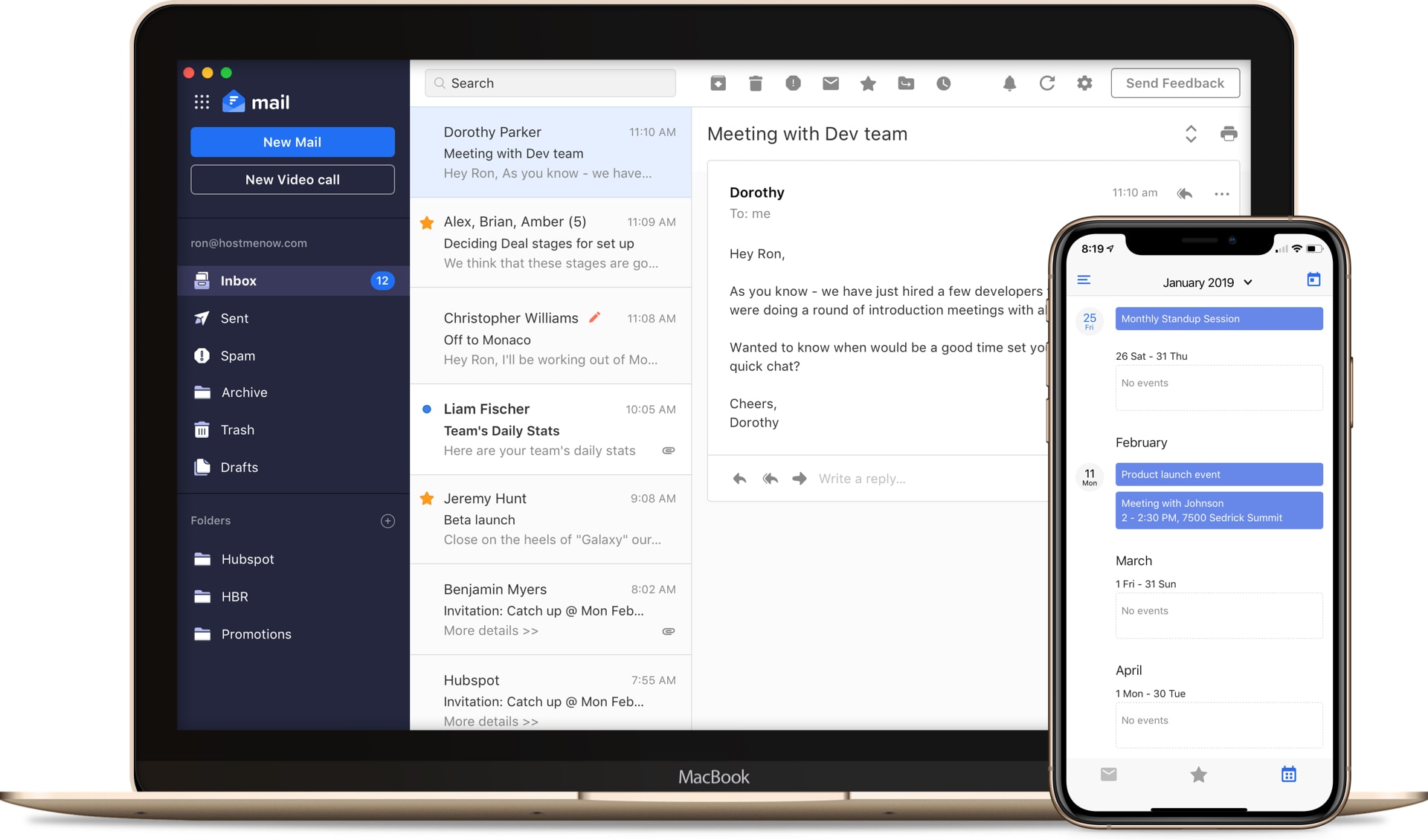The width and height of the screenshot is (1428, 840).
Task: Click the spam/report icon in toolbar
Action: (x=795, y=84)
